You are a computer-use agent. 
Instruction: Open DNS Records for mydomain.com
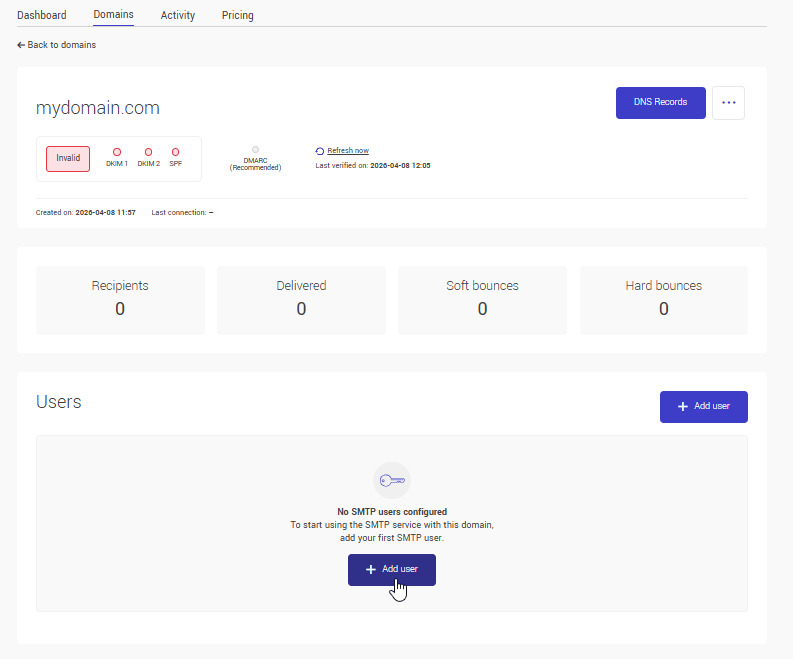(x=660, y=102)
